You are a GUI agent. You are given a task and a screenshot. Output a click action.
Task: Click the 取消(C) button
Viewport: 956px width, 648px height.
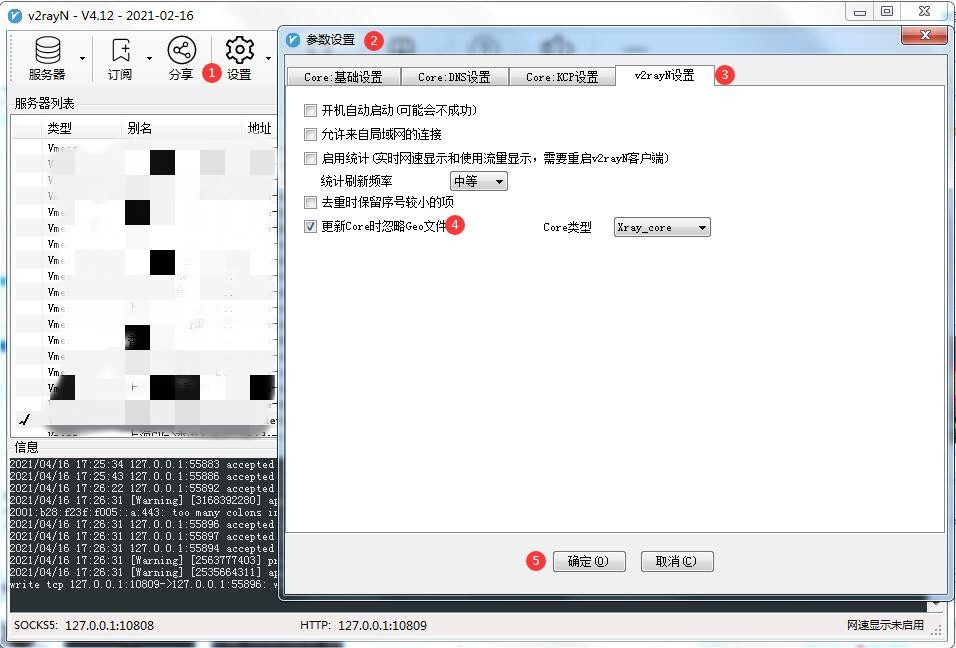point(677,561)
